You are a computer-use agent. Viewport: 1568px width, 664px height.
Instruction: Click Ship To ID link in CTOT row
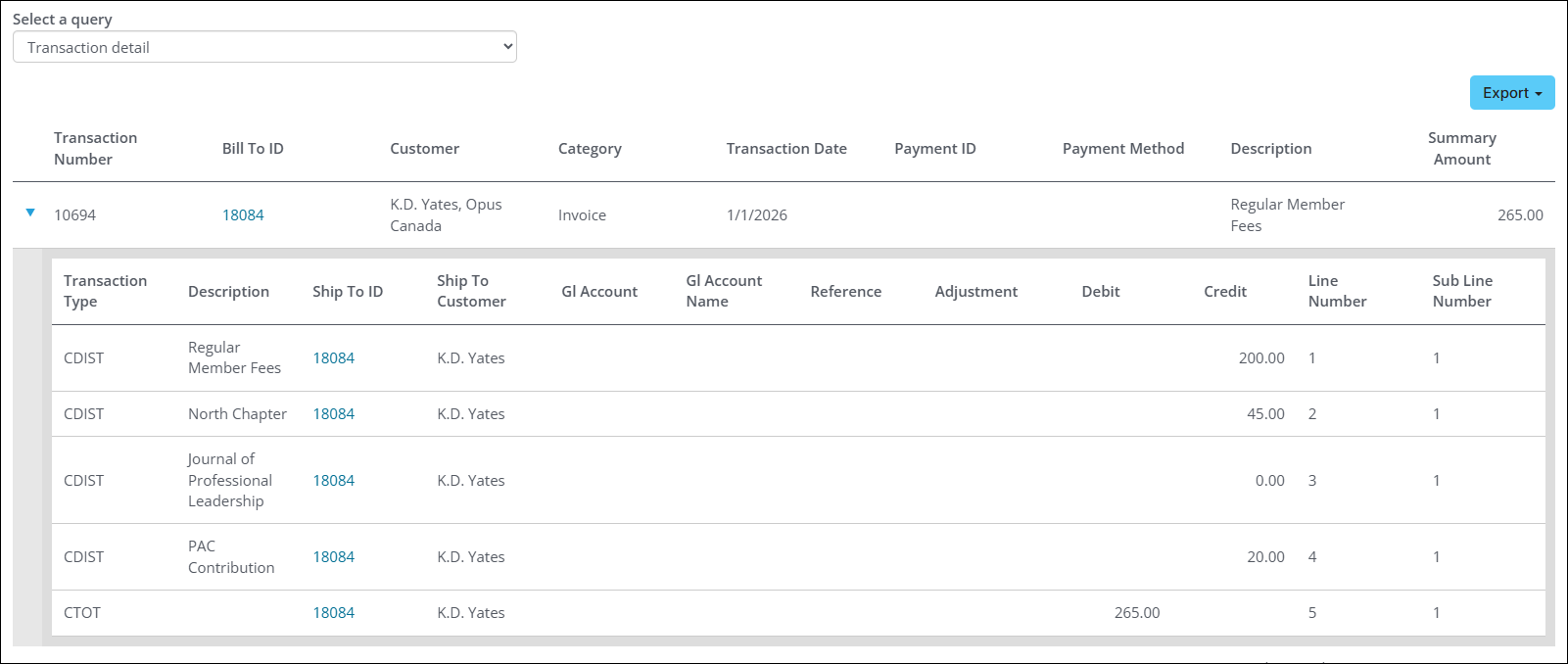[333, 613]
